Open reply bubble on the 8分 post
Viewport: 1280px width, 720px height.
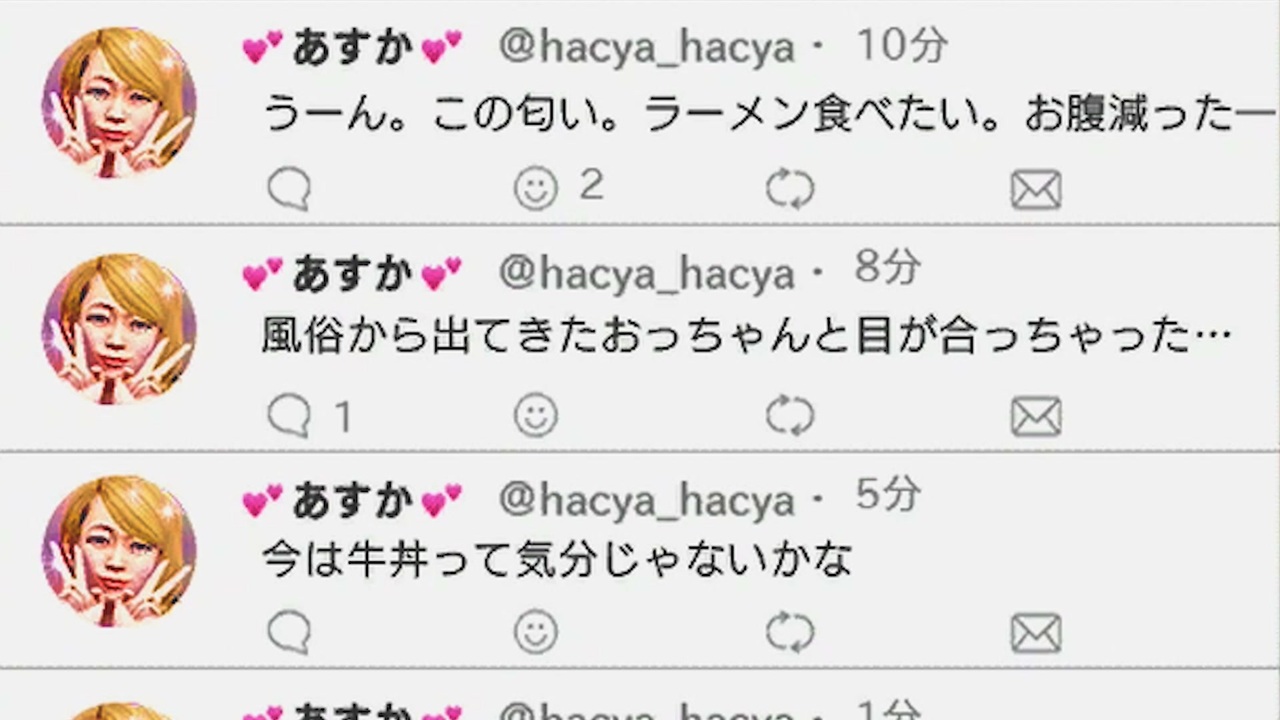(x=290, y=416)
